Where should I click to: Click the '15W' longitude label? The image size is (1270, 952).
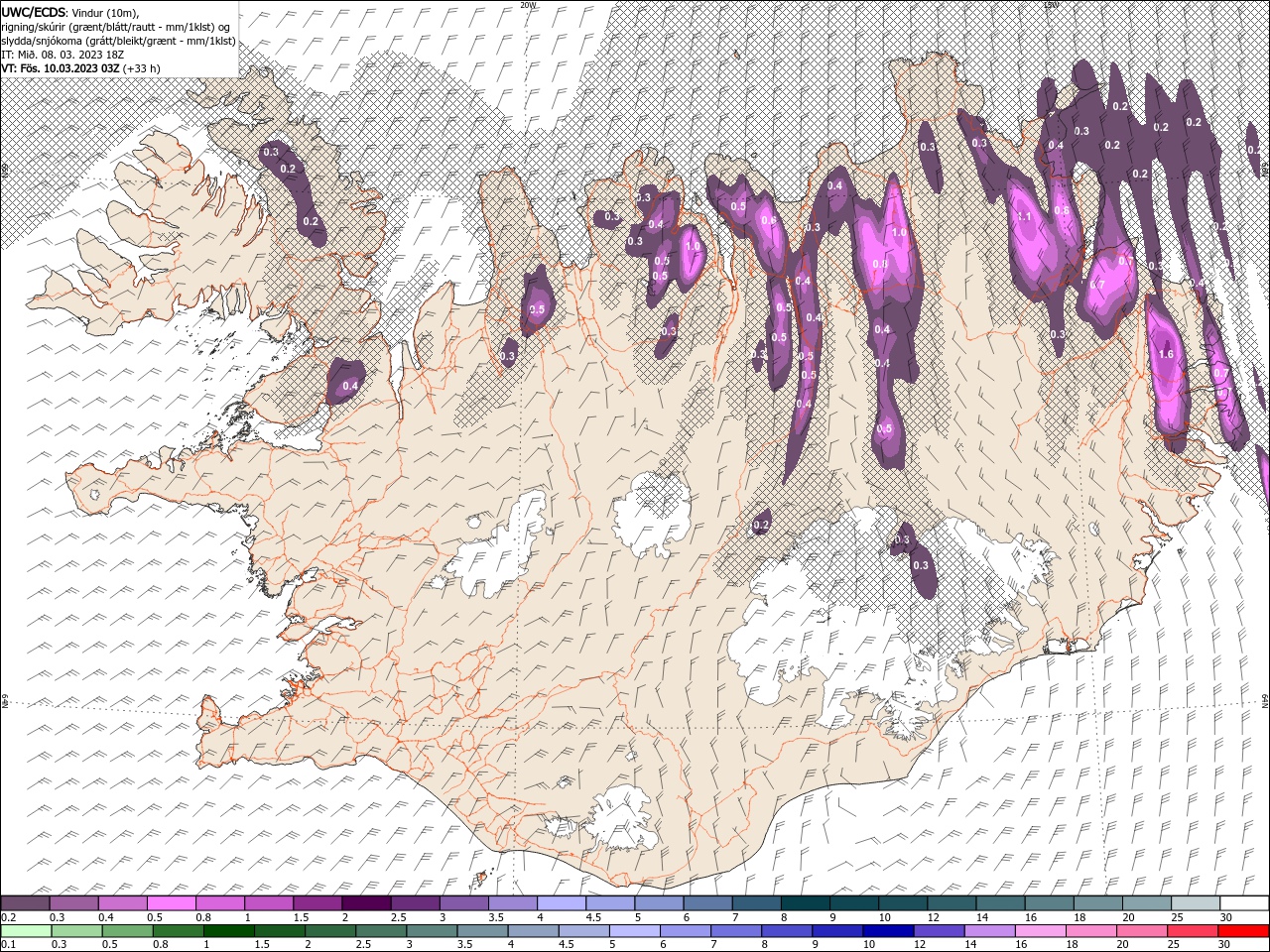coord(1051,5)
